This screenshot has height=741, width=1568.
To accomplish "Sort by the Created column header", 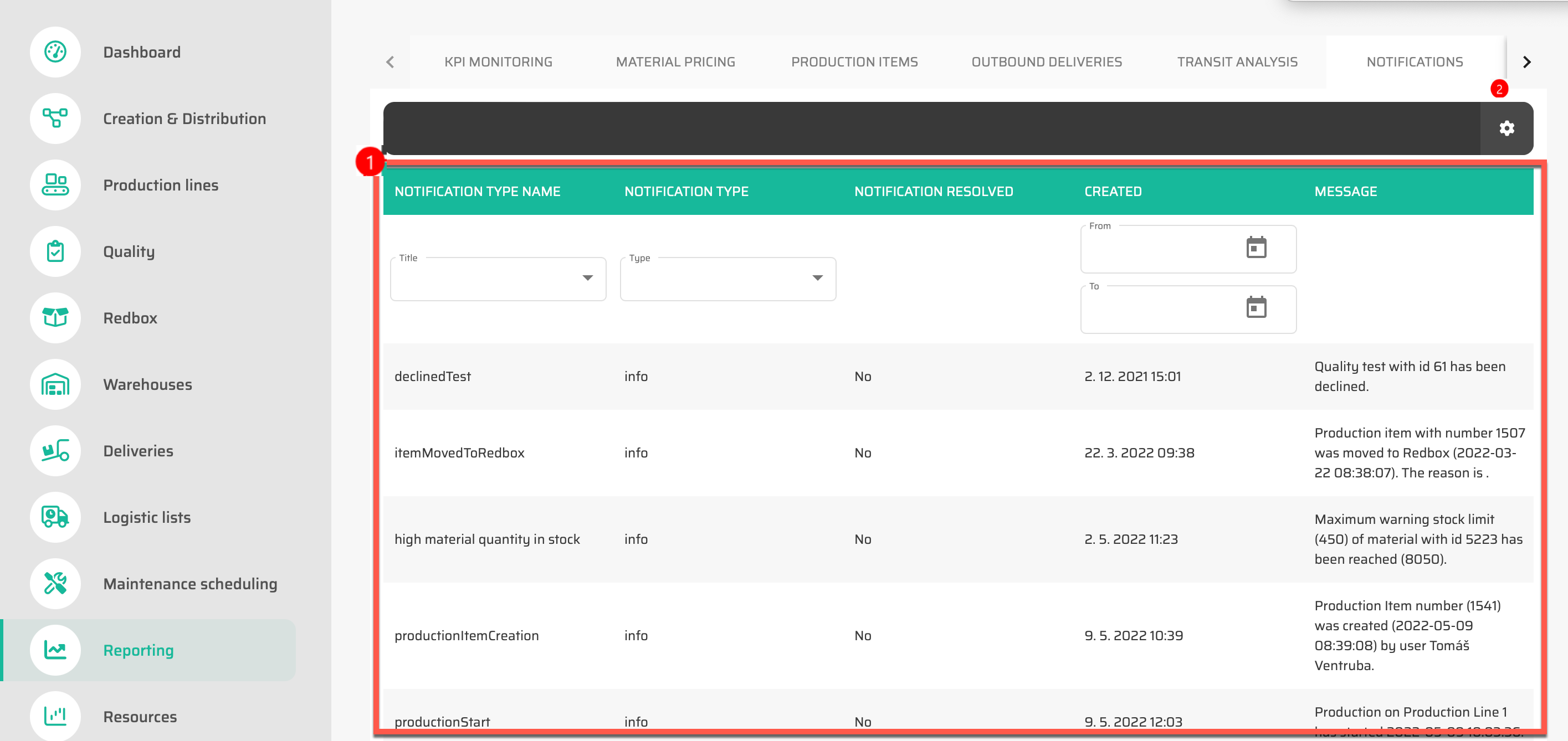I will (x=1113, y=191).
